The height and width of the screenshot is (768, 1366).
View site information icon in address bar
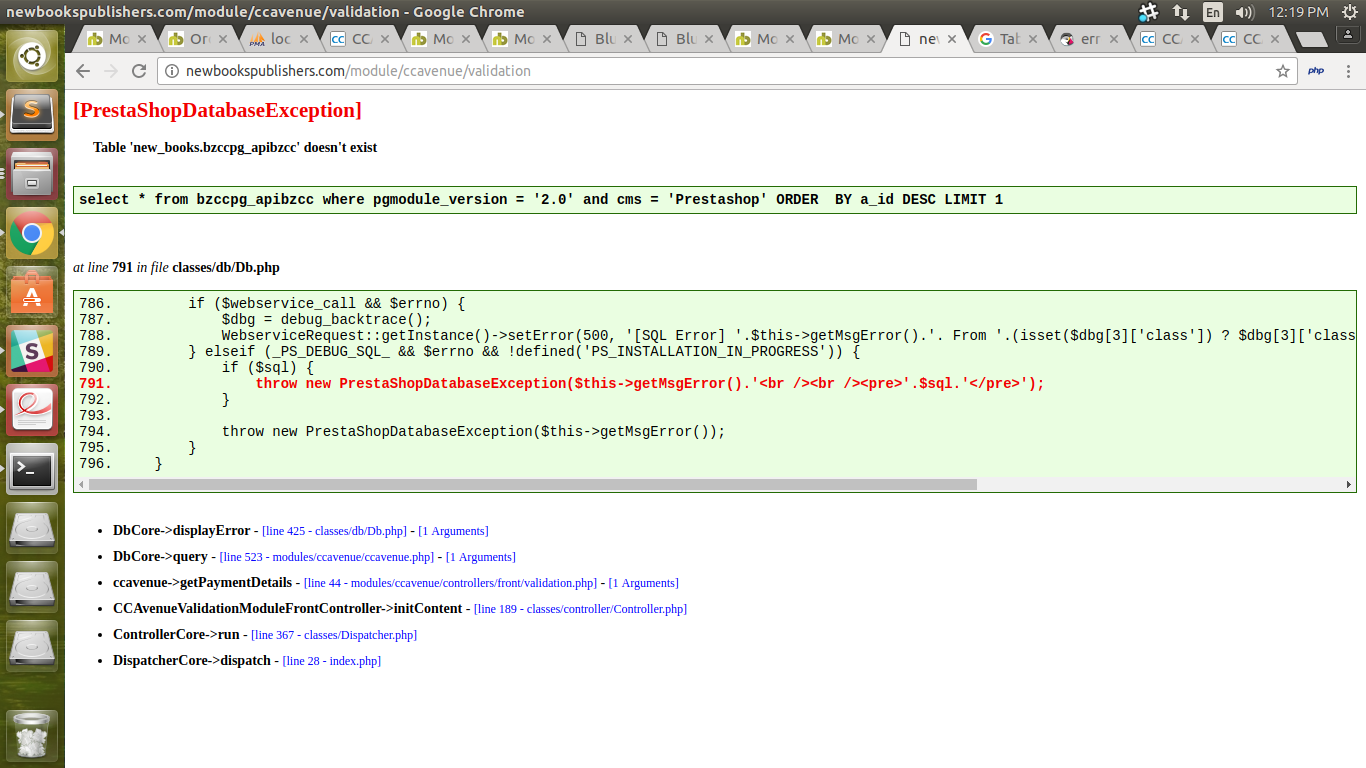point(172,71)
